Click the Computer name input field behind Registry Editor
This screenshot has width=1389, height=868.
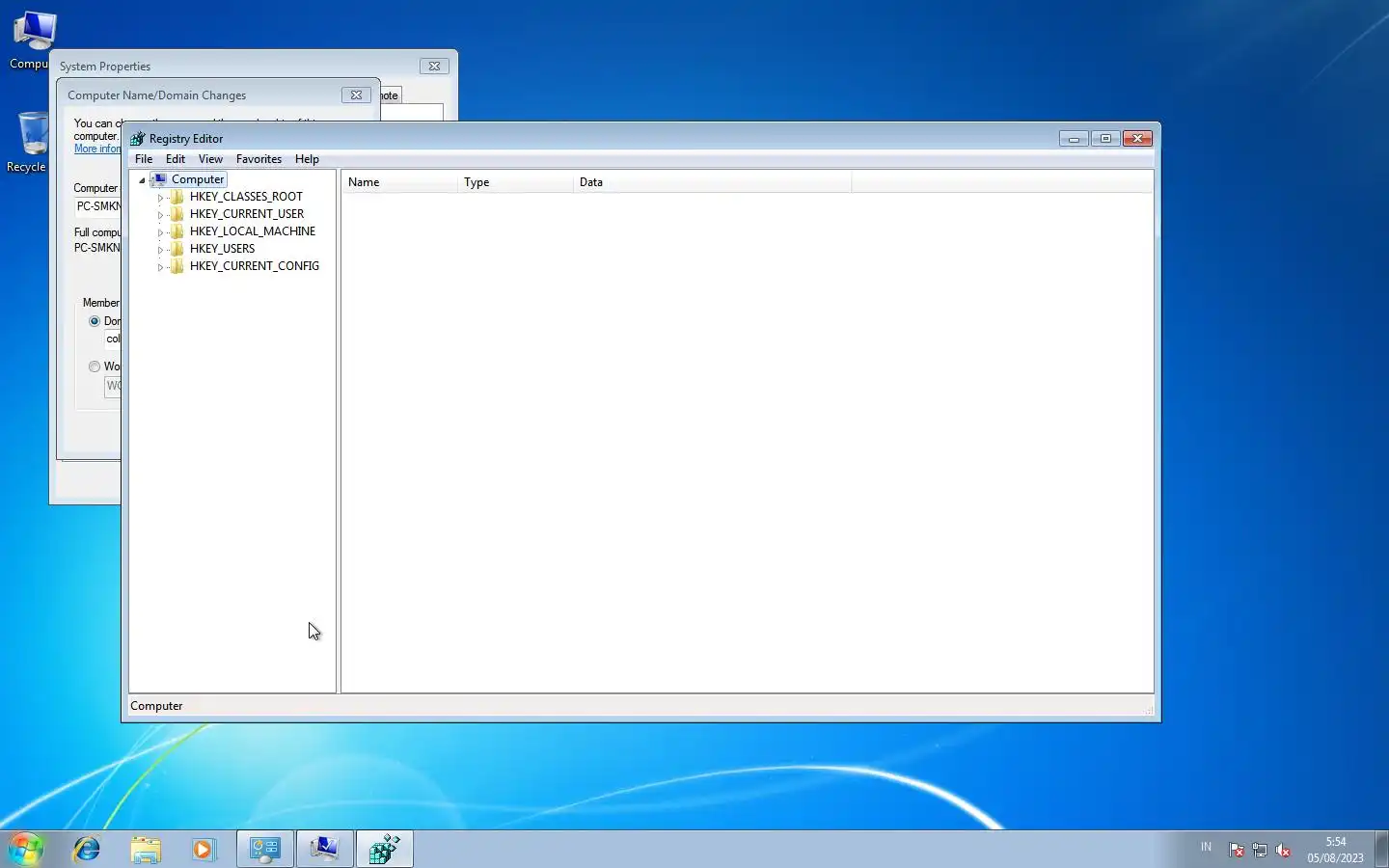(98, 206)
